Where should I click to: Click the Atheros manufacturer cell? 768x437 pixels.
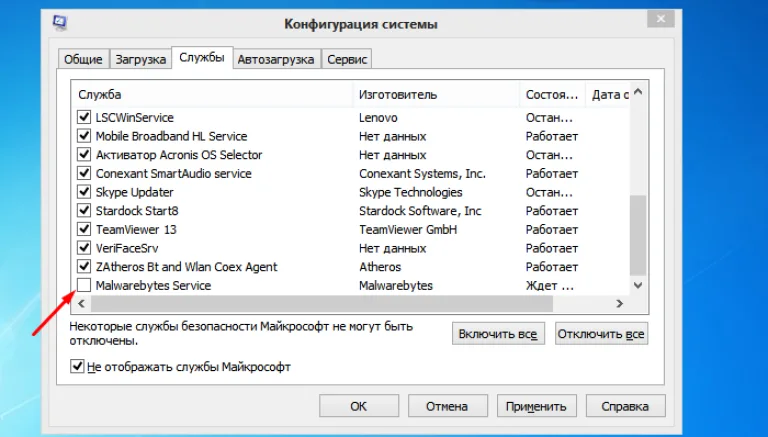click(380, 267)
